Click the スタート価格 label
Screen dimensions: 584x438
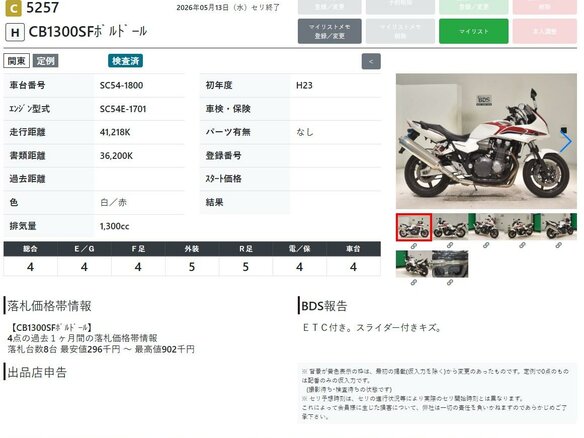[x=223, y=179]
